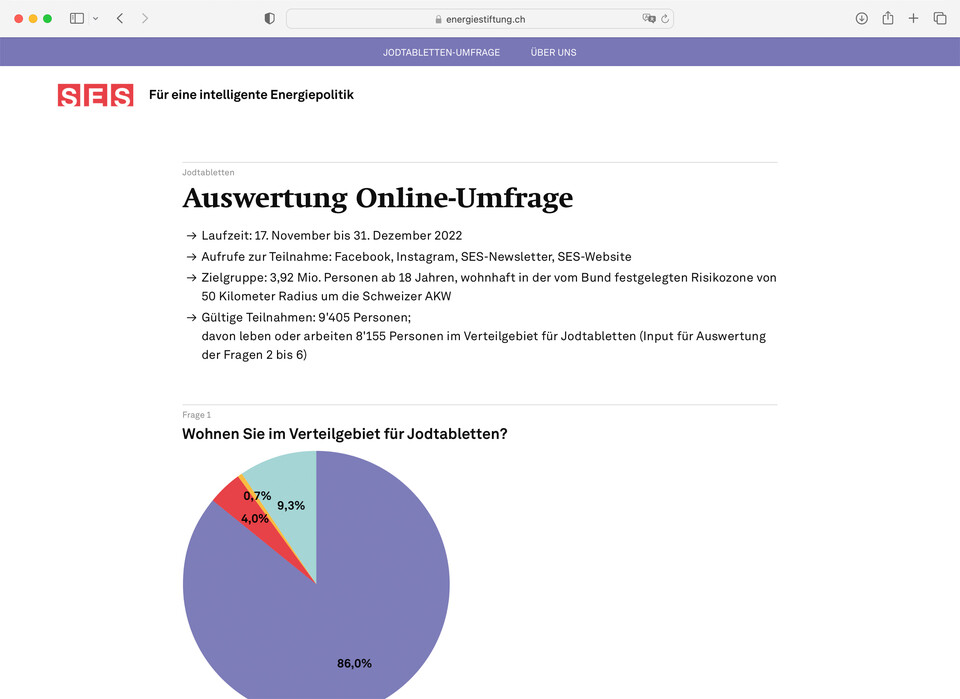Click the red SES logo

click(95, 95)
